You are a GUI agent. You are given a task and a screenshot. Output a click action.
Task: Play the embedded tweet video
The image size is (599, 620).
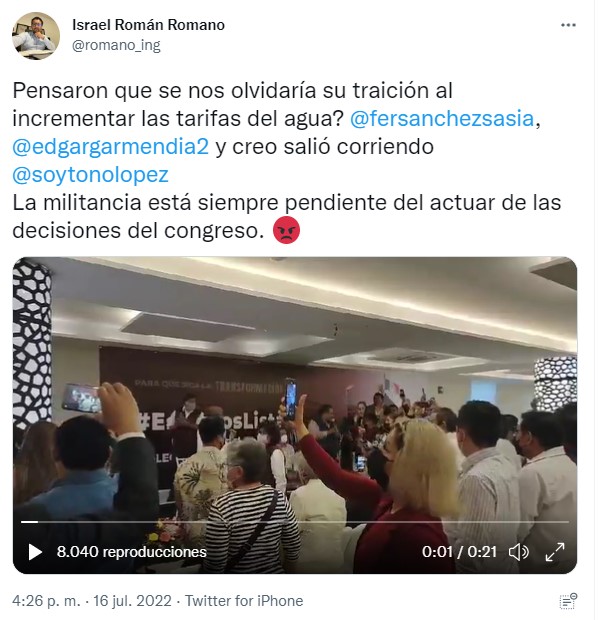(35, 552)
